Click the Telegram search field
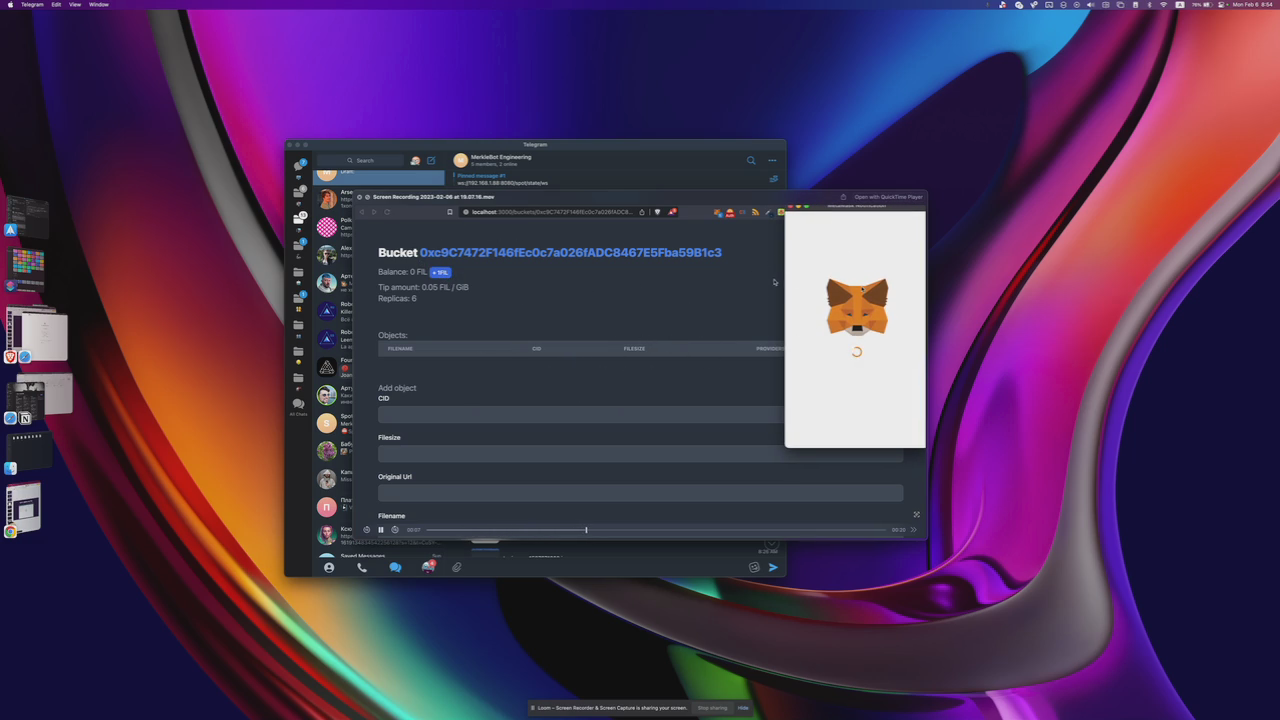Viewport: 1280px width, 720px height. [x=361, y=160]
